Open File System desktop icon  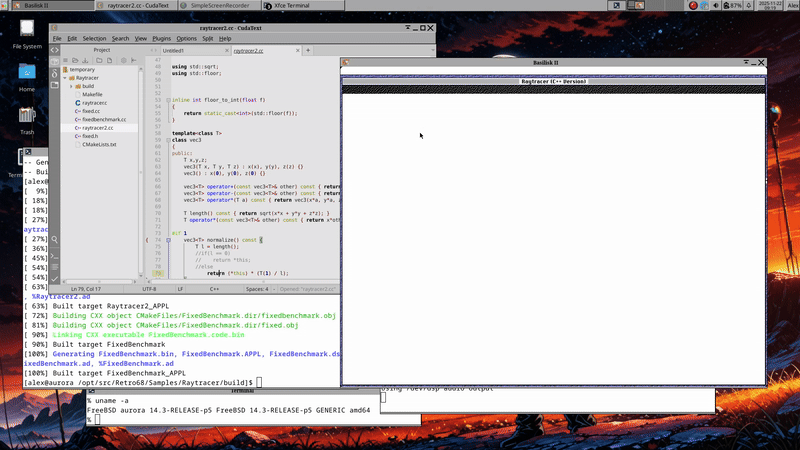pyautogui.click(x=27, y=34)
